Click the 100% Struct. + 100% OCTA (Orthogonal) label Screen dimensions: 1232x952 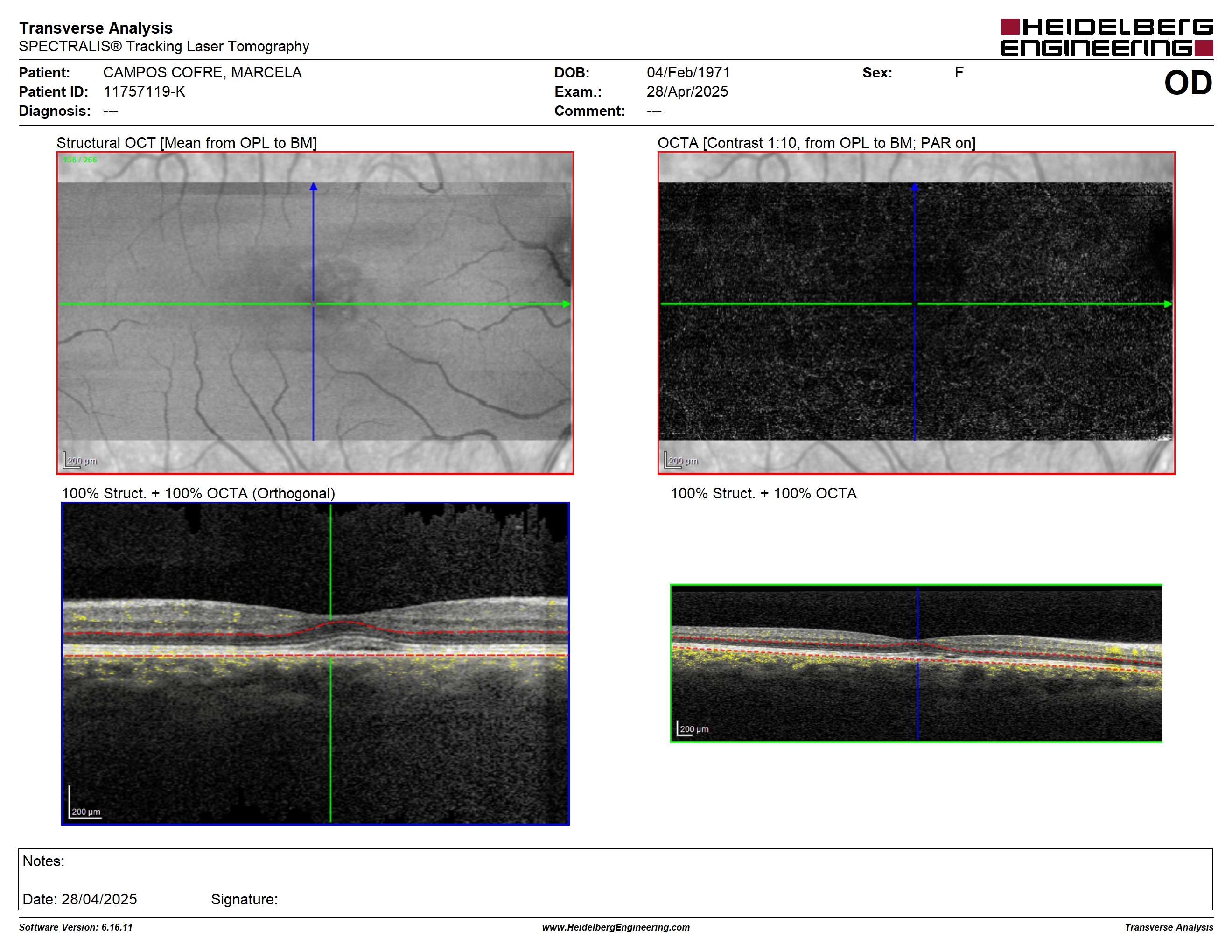198,493
